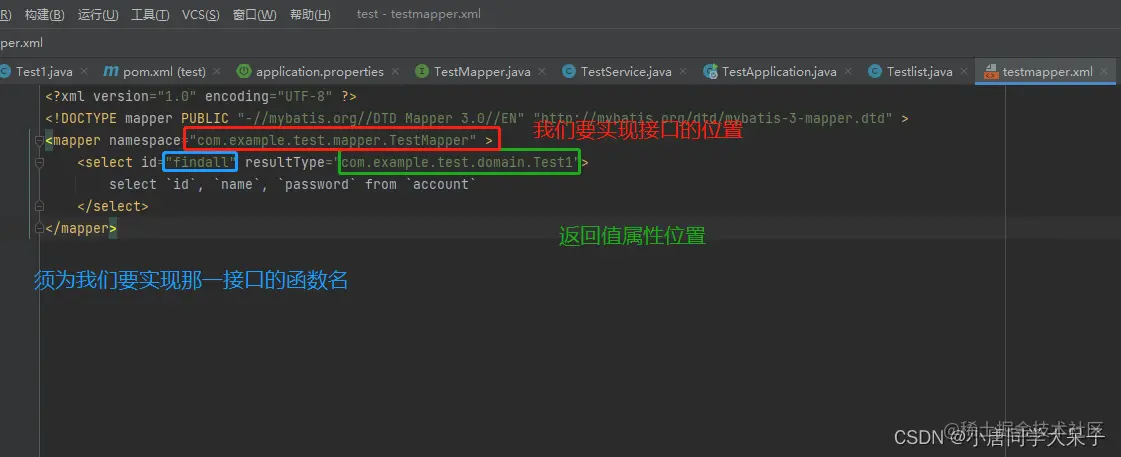Close the TestMapper.java tab

click(x=542, y=72)
